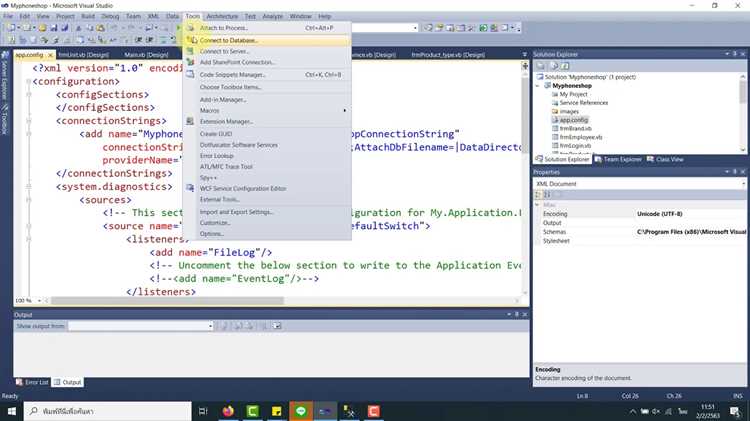Screen dimensions: 750x421
Task: Click Add SharePoint Connection entry
Action: point(267,62)
